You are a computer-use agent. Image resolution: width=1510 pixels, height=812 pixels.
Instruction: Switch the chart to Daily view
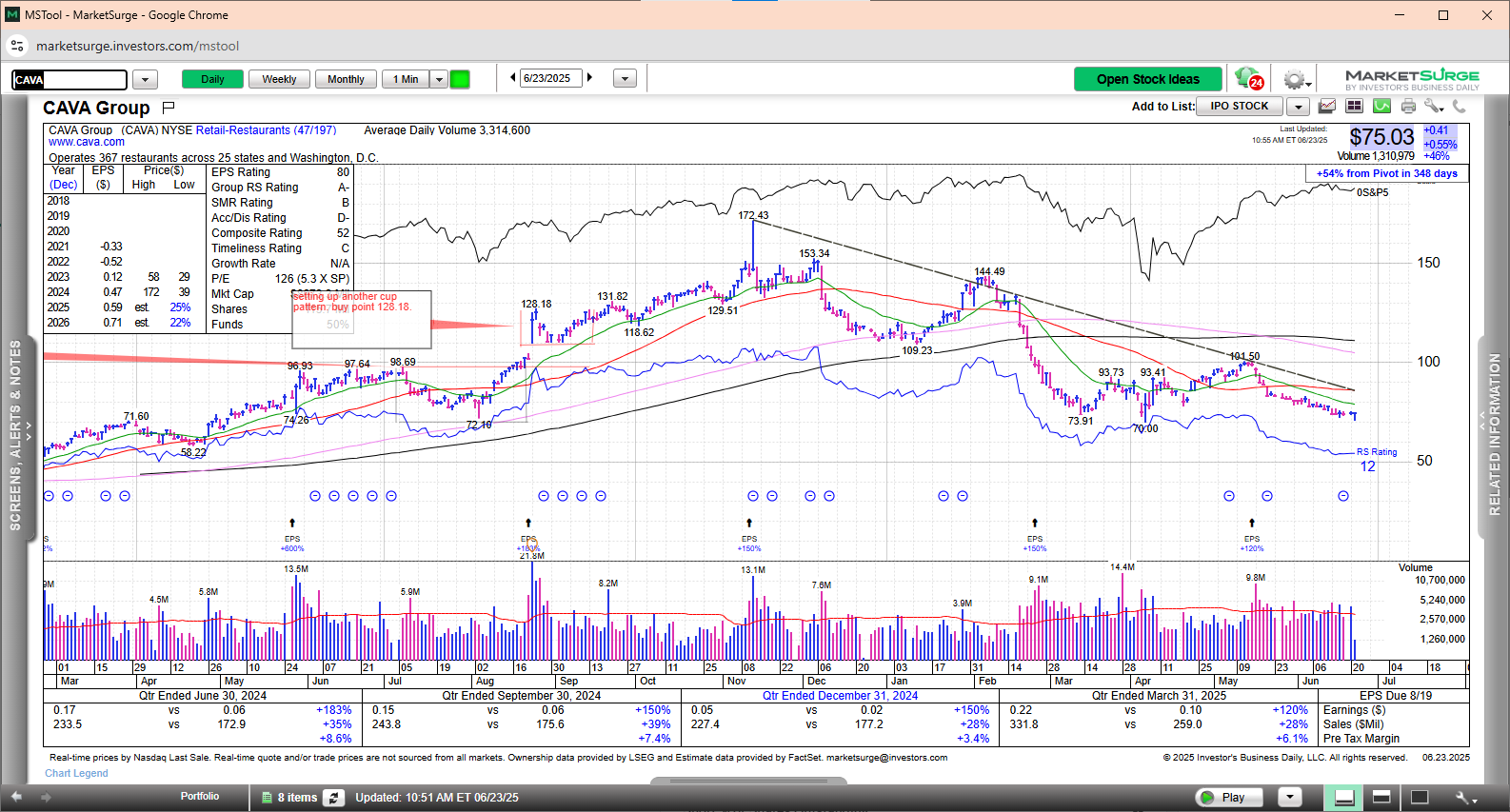click(x=212, y=79)
